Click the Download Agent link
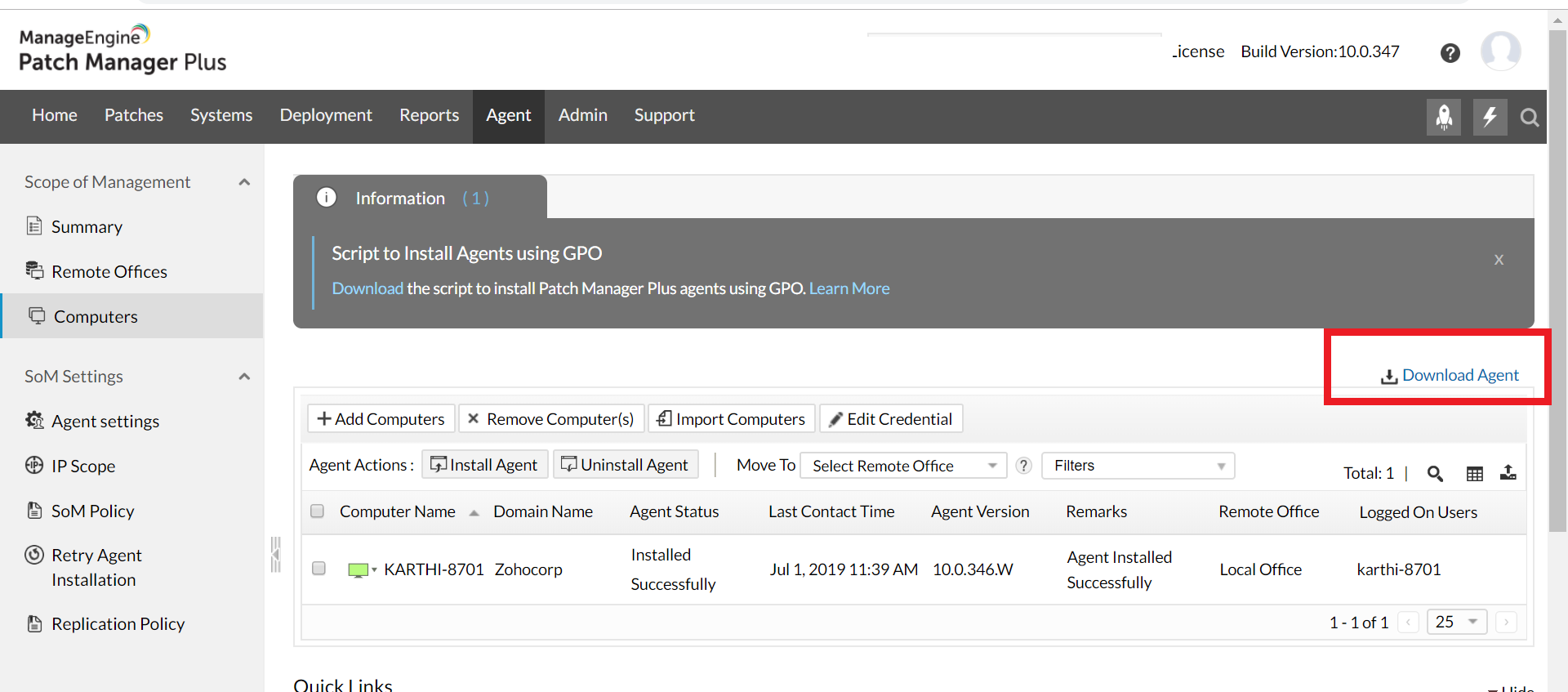1568x692 pixels. (x=1459, y=375)
